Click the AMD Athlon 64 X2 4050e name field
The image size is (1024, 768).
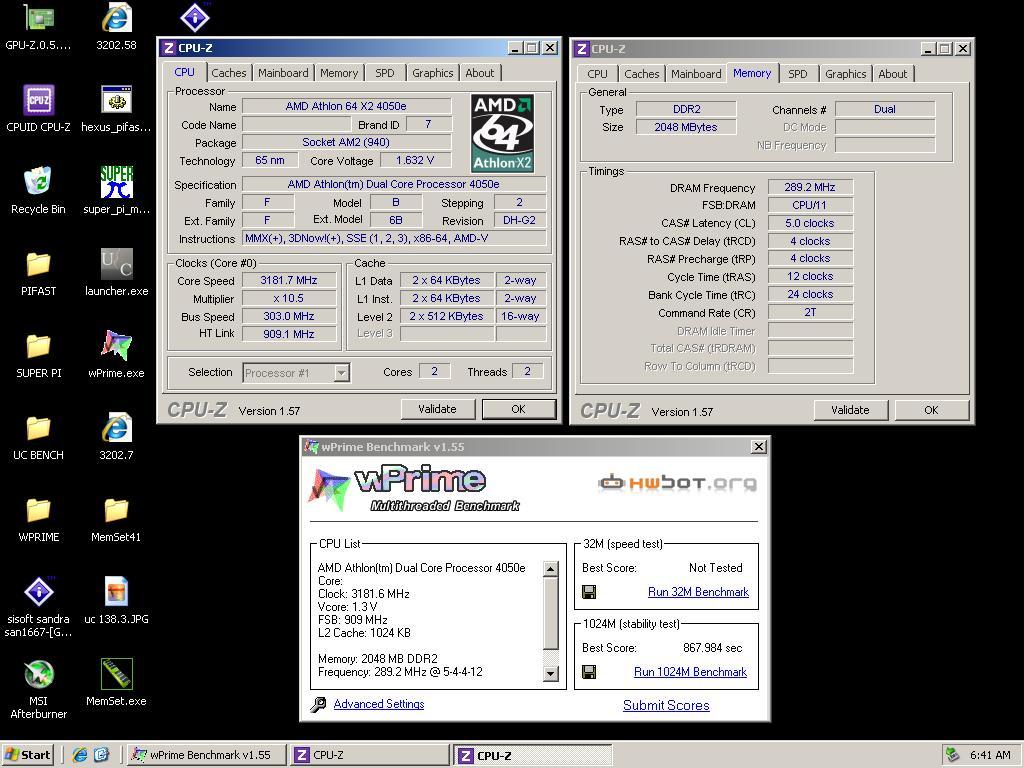(x=346, y=106)
